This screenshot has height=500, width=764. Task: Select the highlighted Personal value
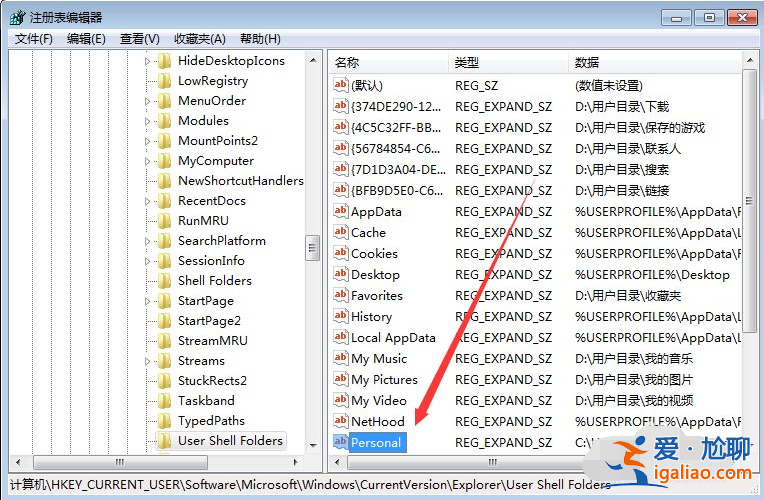click(378, 442)
